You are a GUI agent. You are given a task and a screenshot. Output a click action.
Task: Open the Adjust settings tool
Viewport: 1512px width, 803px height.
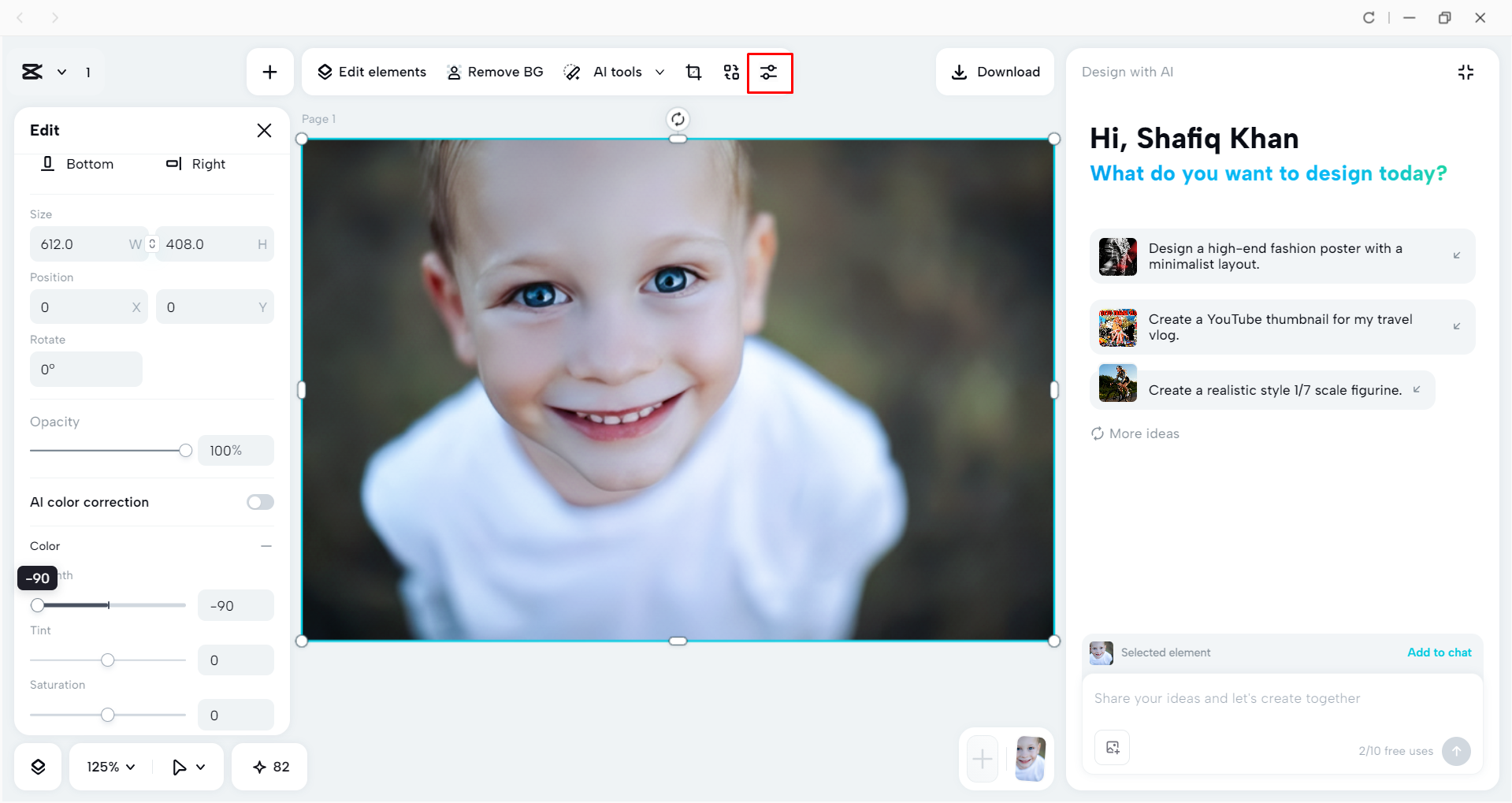(x=770, y=72)
